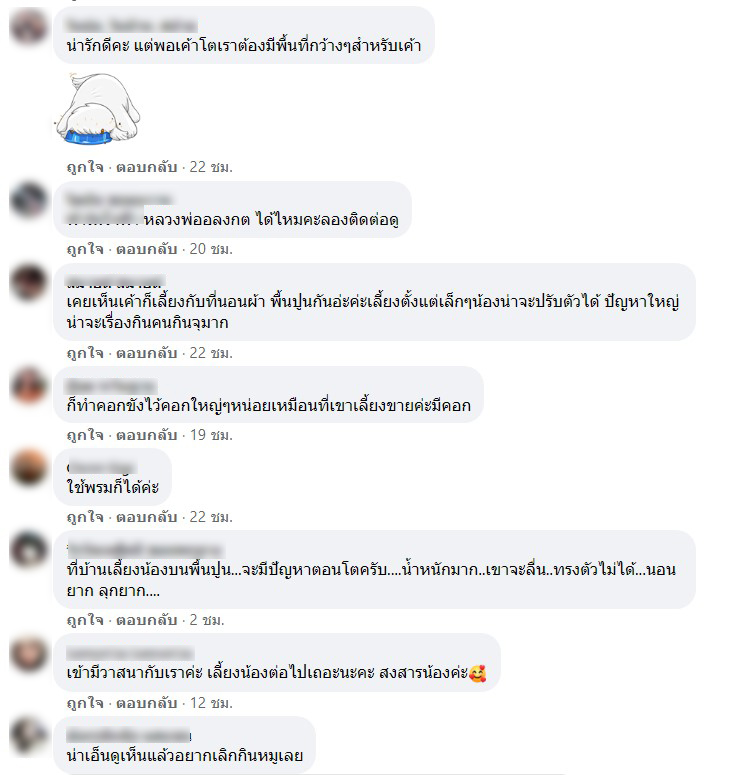Screen dimensions: 737x775
Task: Open avatar beside ใช้พรมก็ได้ค่ะ comment
Action: [28, 468]
